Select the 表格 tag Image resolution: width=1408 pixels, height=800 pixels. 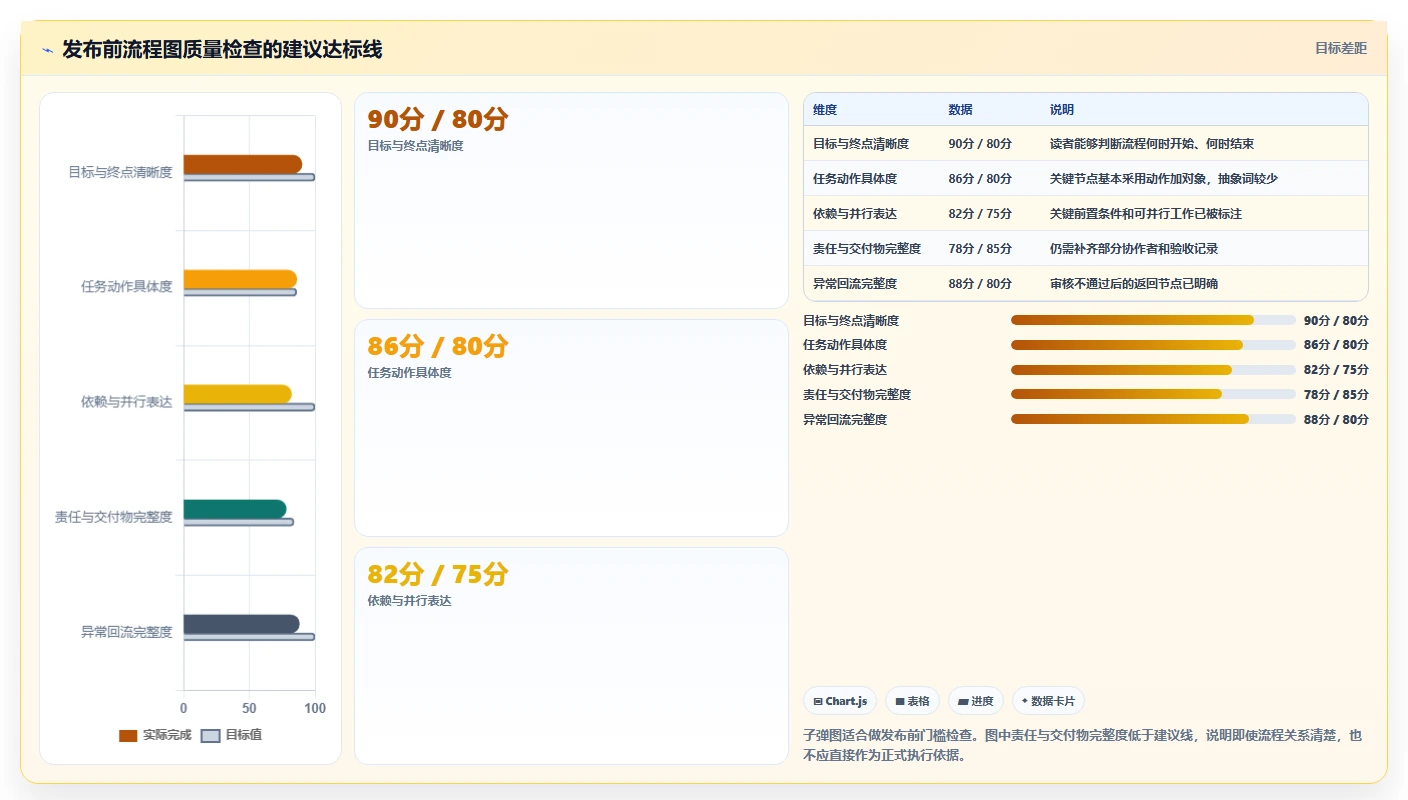tap(913, 701)
